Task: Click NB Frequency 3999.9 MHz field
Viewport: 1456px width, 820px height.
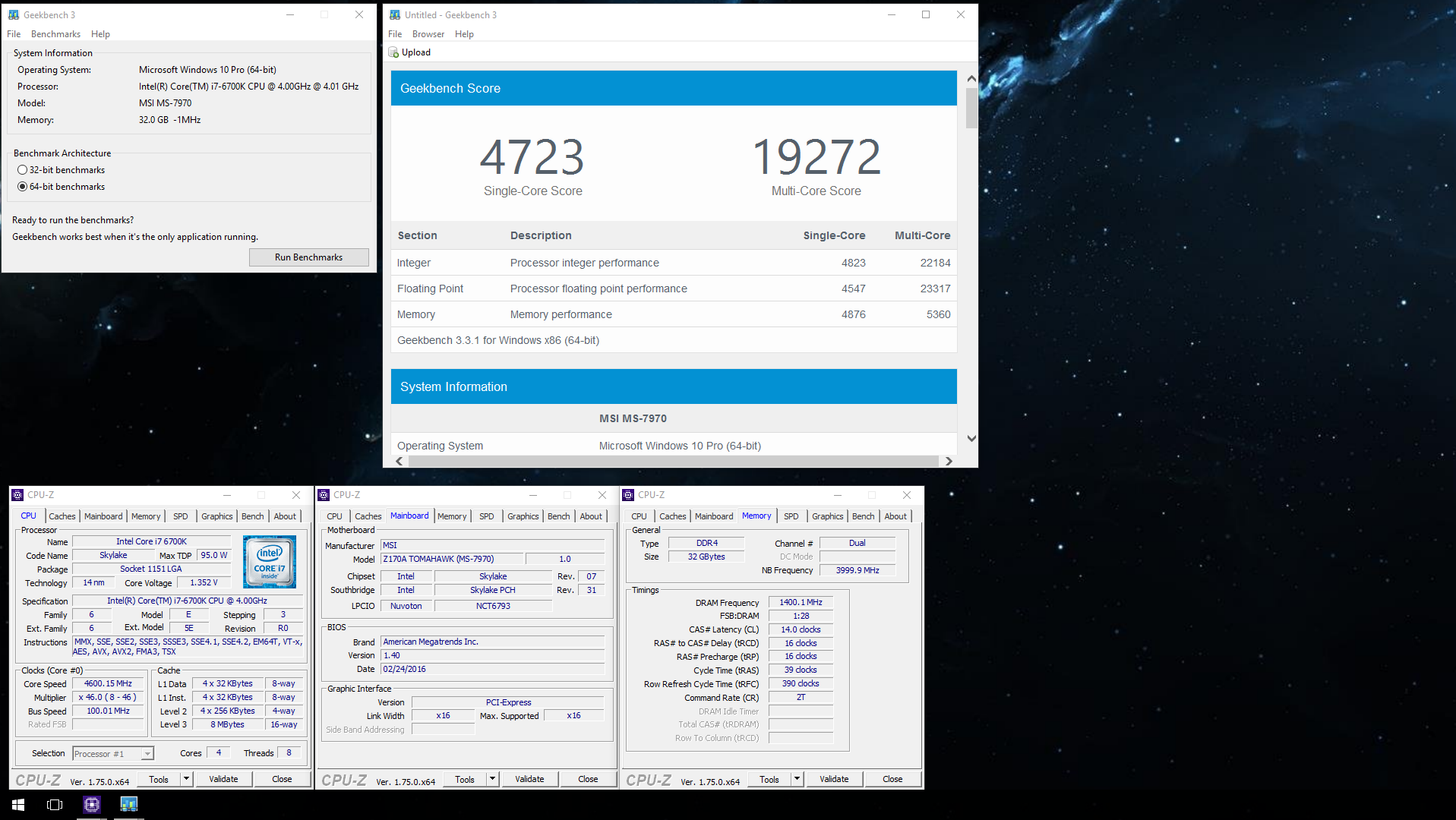Action: [857, 570]
